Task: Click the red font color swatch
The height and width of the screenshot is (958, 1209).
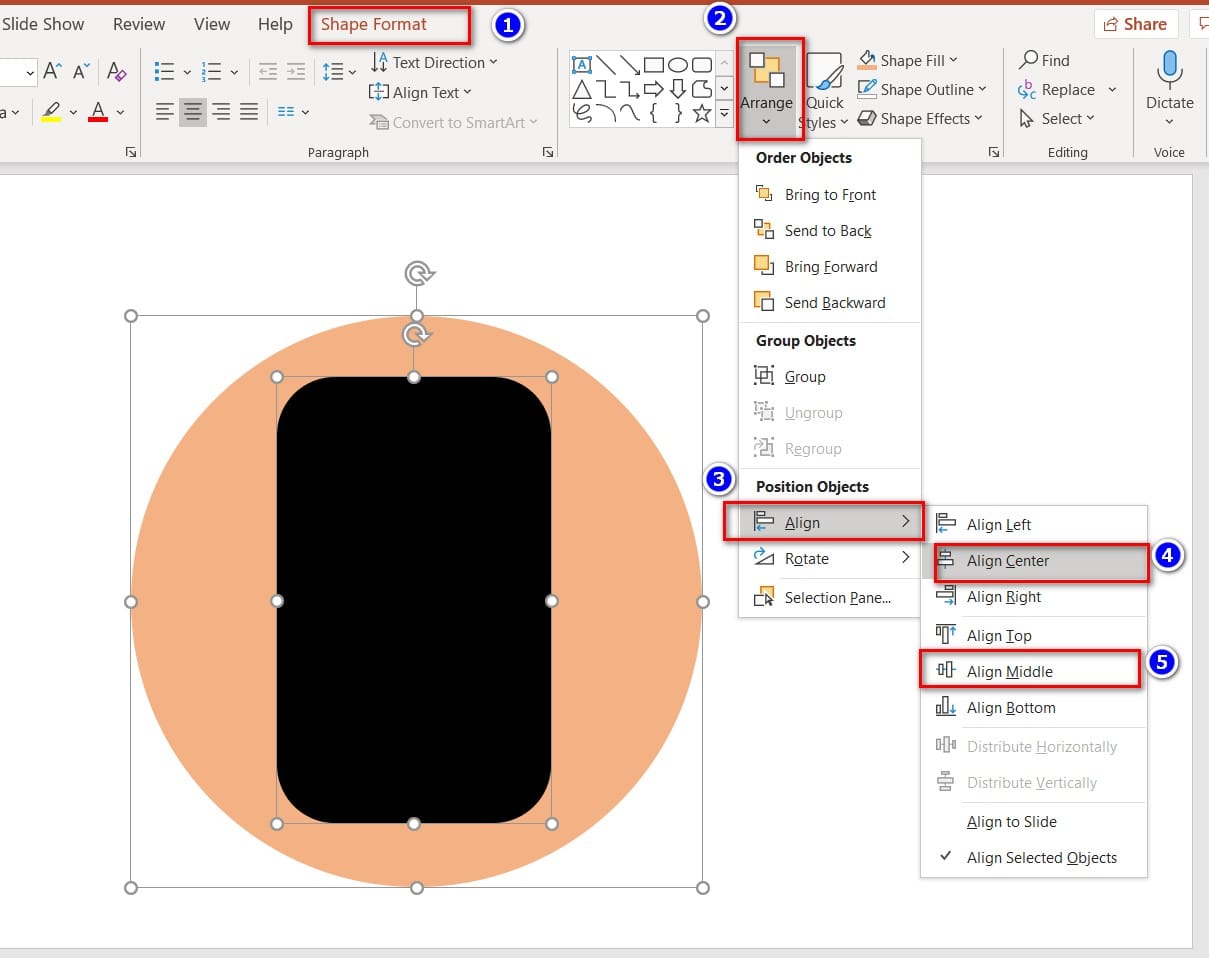Action: 98,112
